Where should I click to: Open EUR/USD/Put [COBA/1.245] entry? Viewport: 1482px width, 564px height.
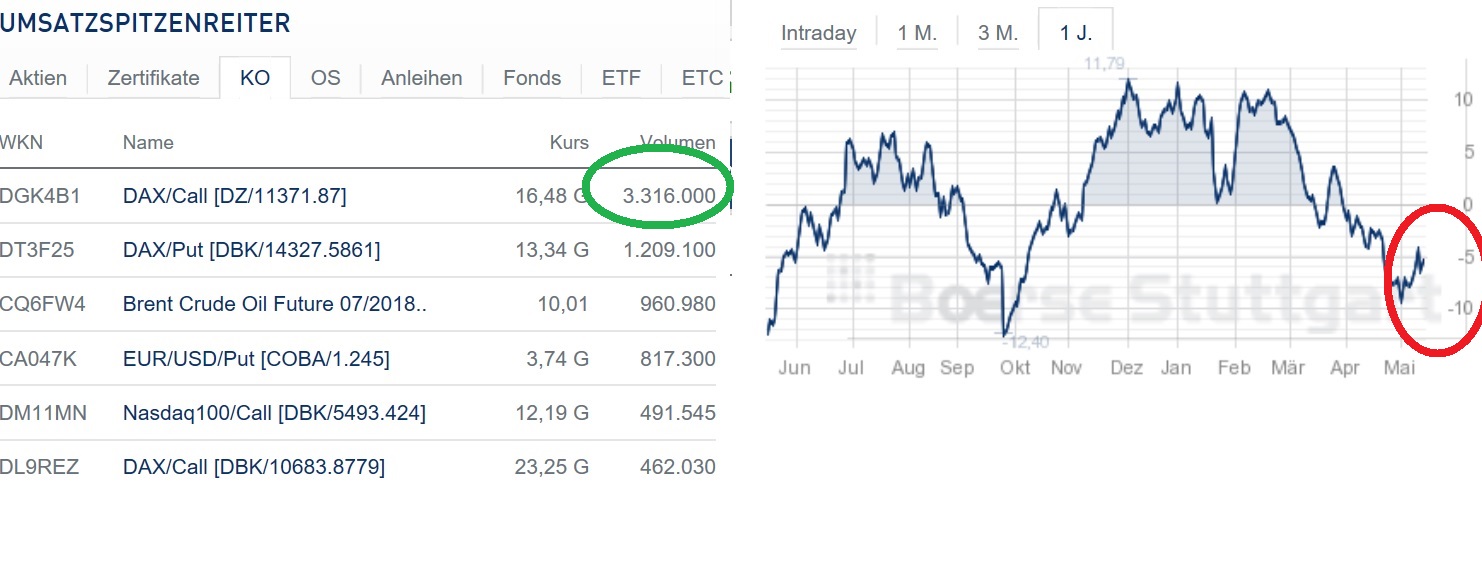pyautogui.click(x=256, y=358)
